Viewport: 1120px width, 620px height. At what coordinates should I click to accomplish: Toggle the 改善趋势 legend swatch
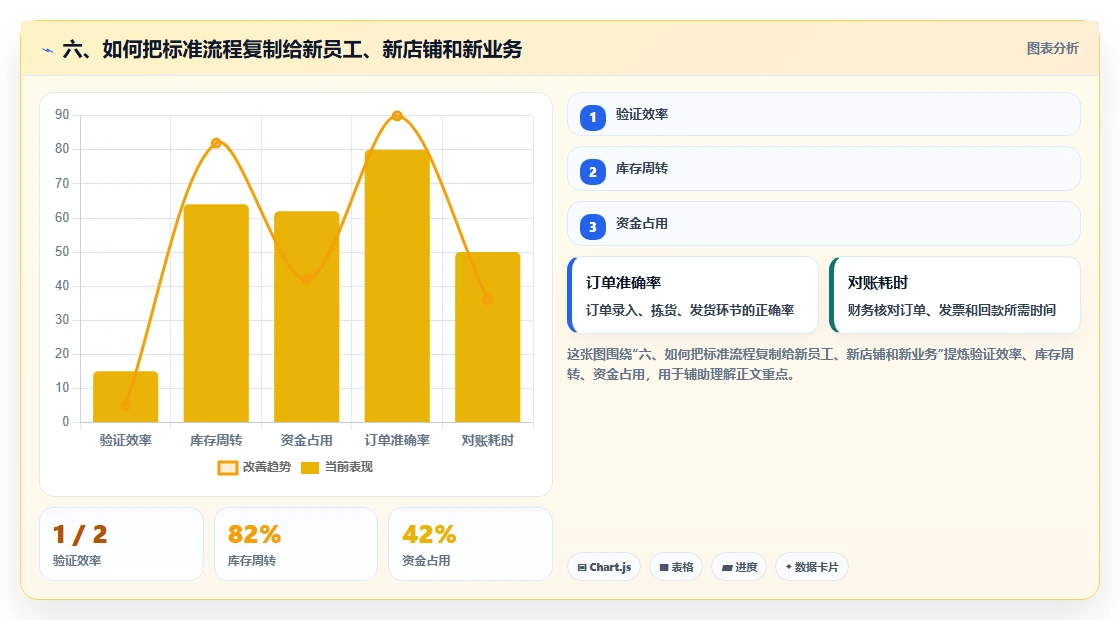tap(227, 467)
